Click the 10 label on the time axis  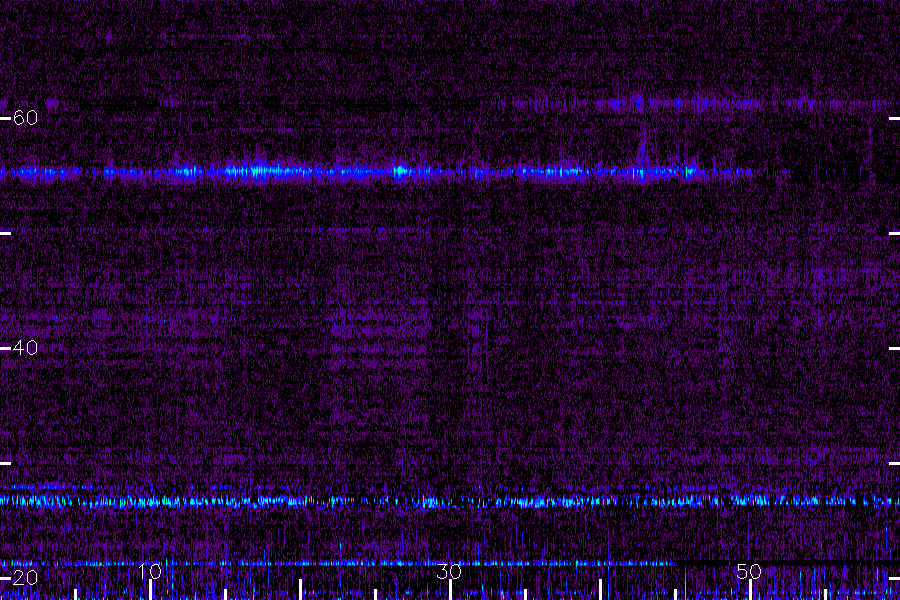150,571
